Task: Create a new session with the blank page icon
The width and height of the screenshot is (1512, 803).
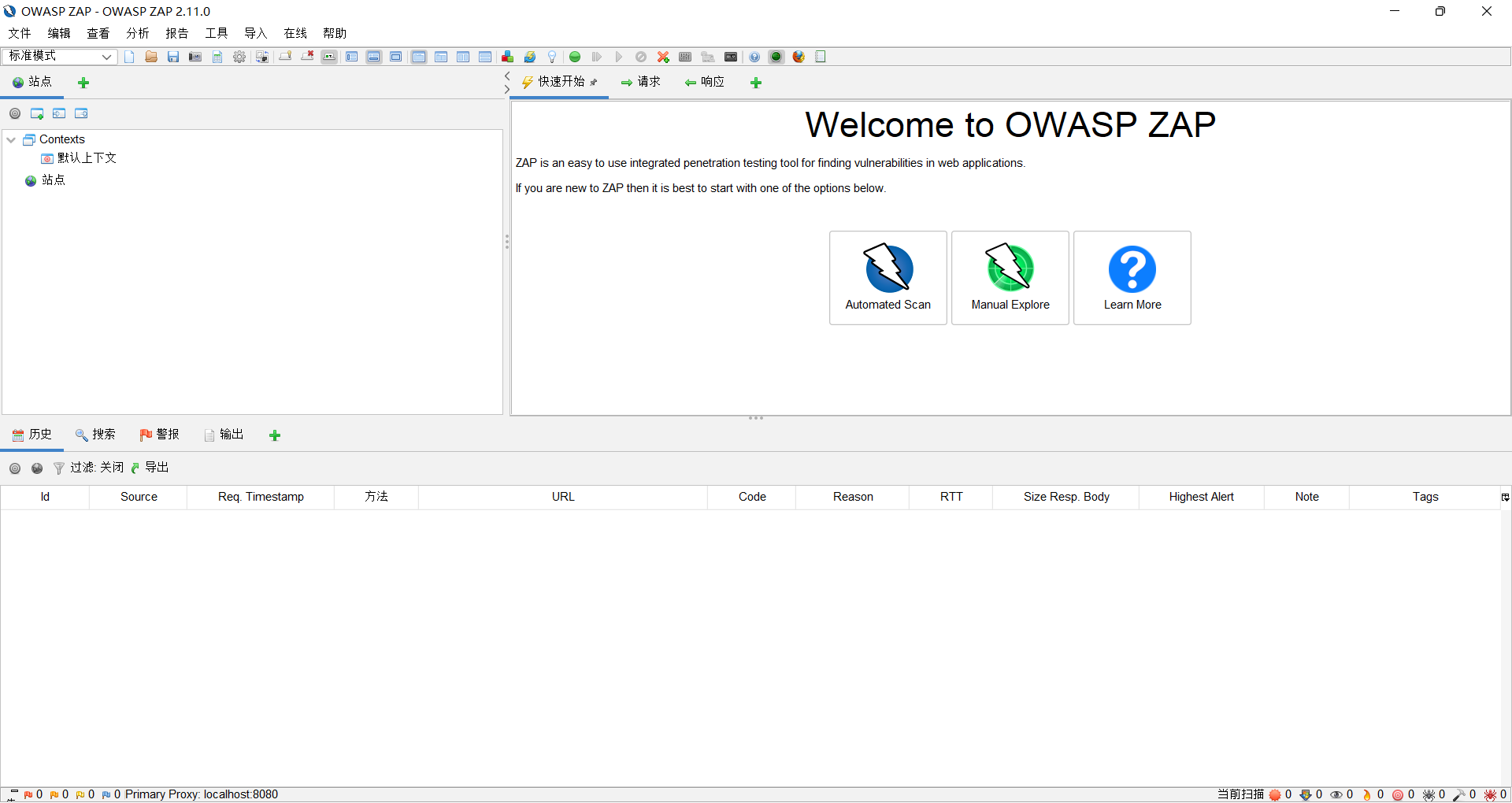Action: [x=129, y=57]
